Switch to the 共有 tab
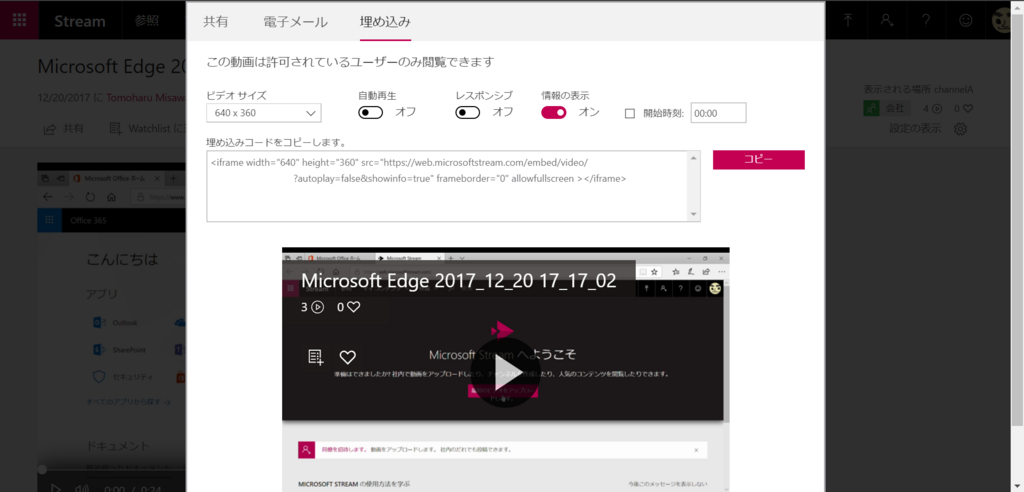 coord(216,22)
